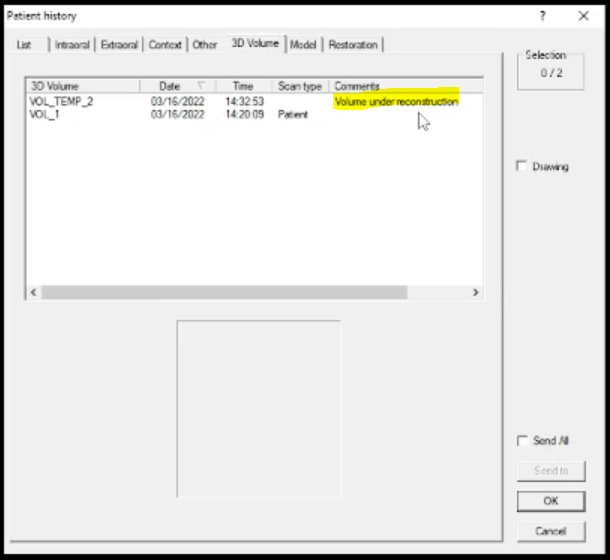
Task: Switch to the List tab
Action: [24, 45]
